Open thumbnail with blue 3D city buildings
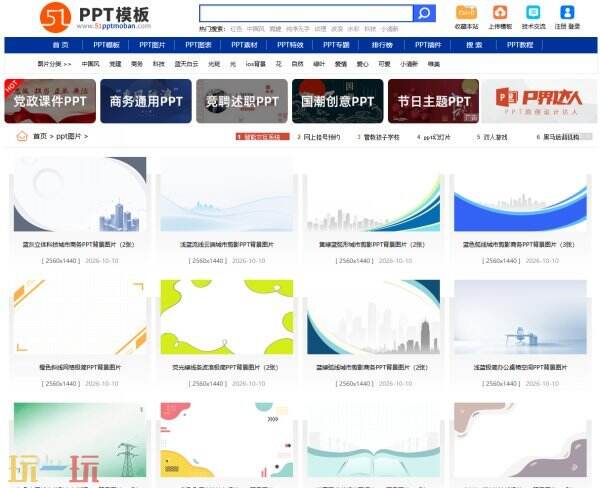Viewport: 600px width, 488px height. [x=80, y=194]
